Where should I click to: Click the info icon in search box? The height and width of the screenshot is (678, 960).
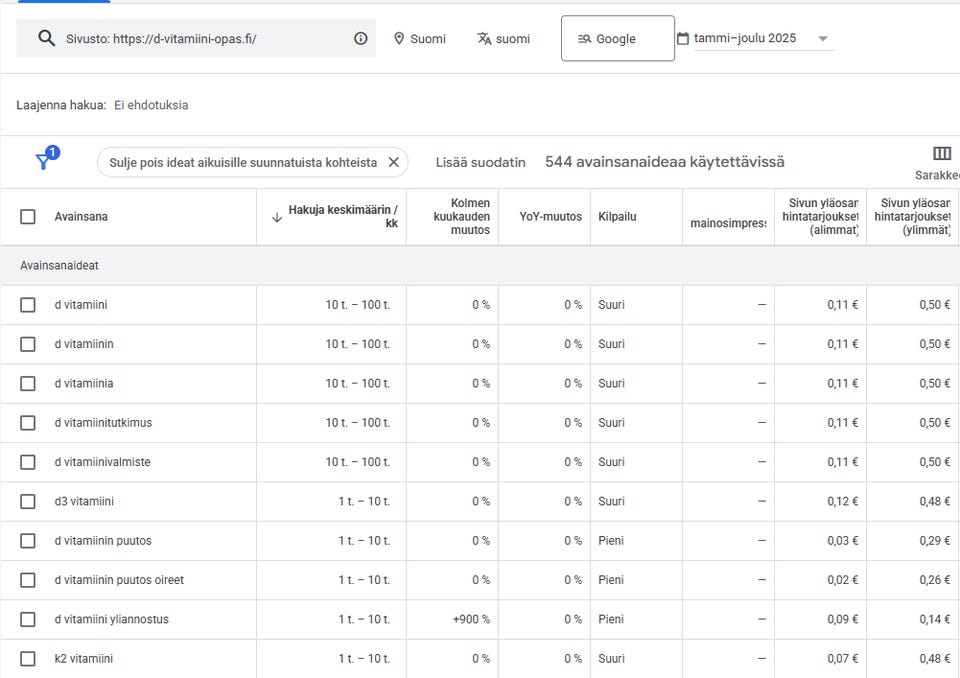click(360, 38)
